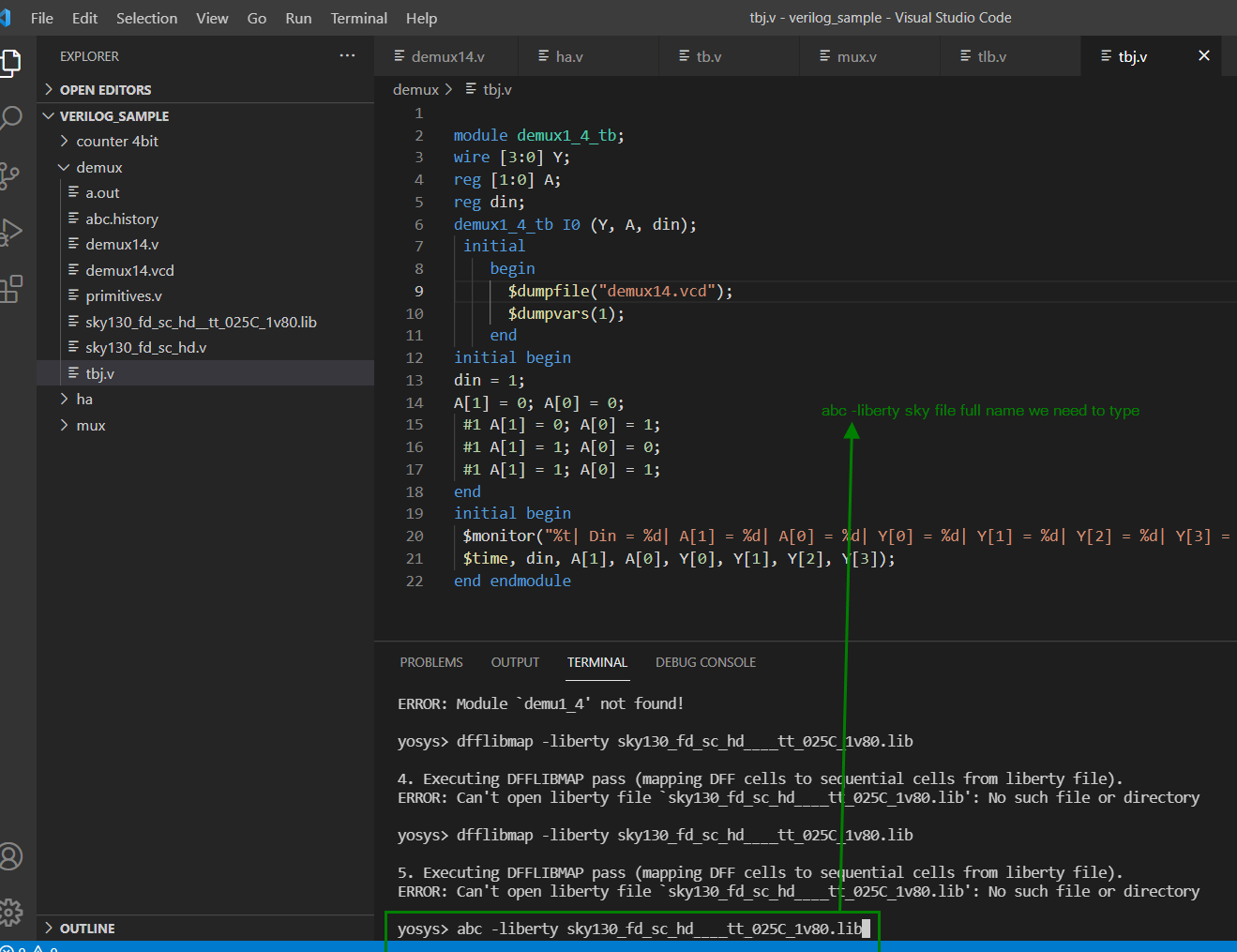
Task: Switch to the tlb.v editor tab
Action: (x=1011, y=56)
